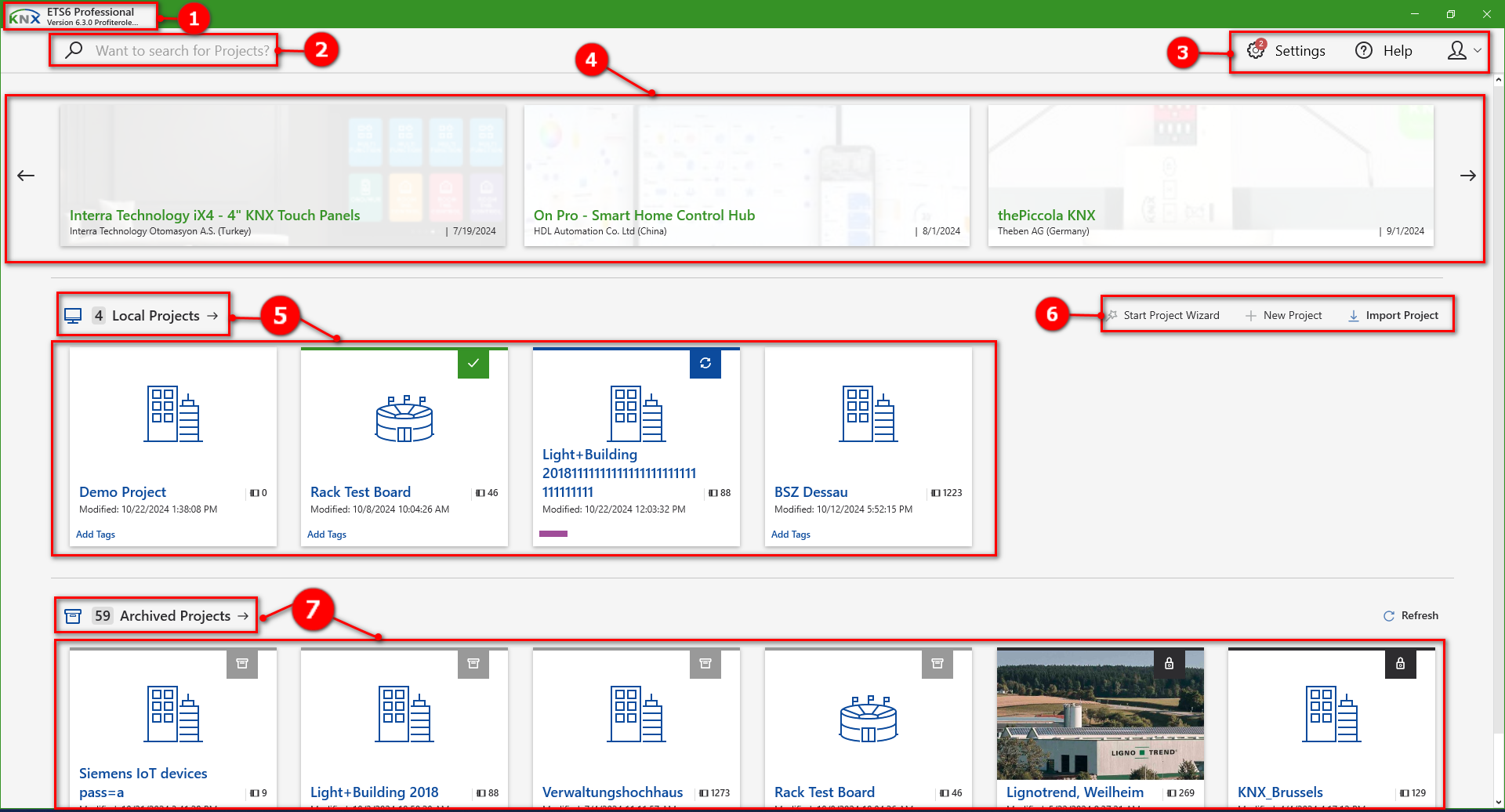Click archive badge on archived Rack Test Board
1505x812 pixels.
tap(937, 664)
